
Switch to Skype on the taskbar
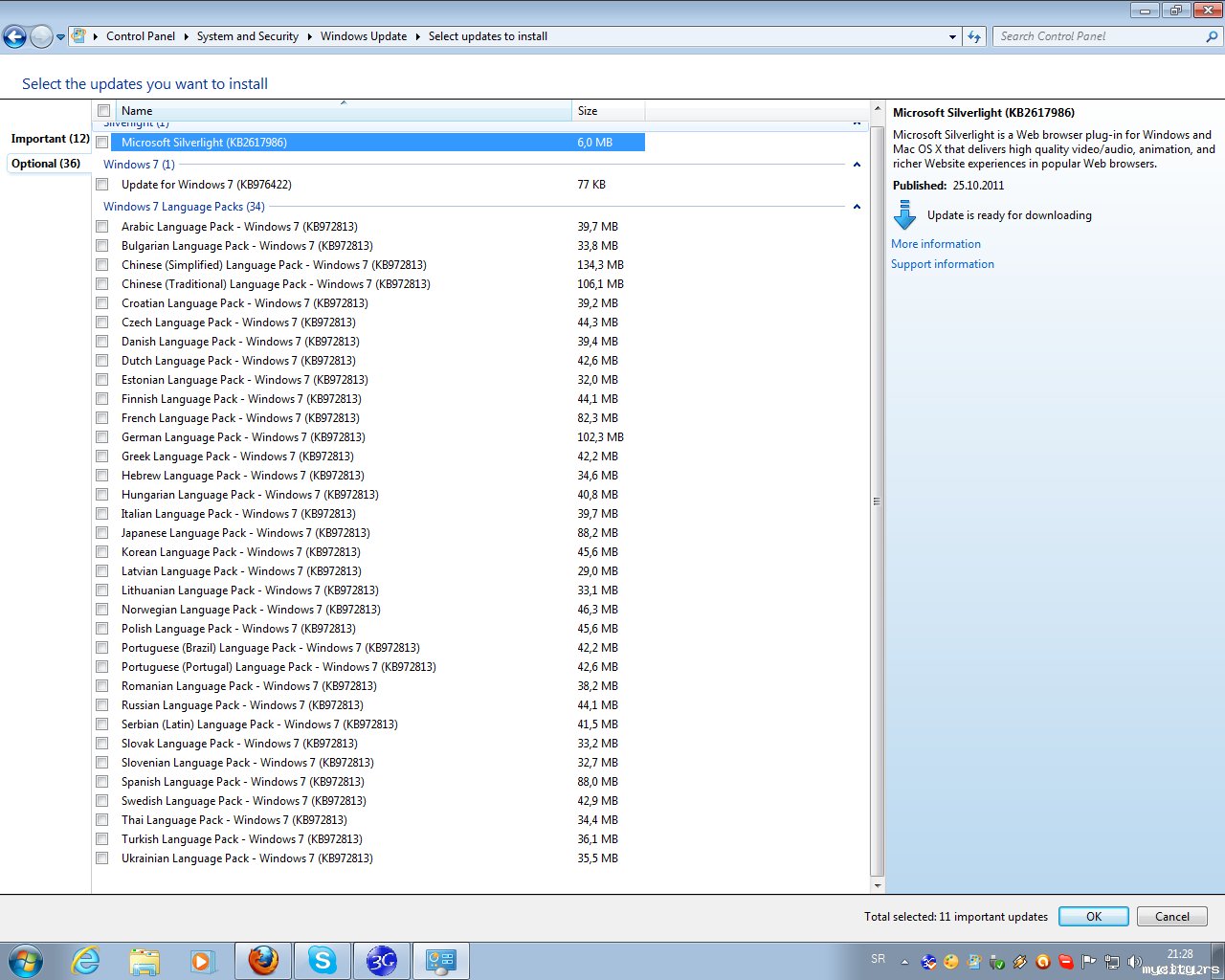(323, 961)
